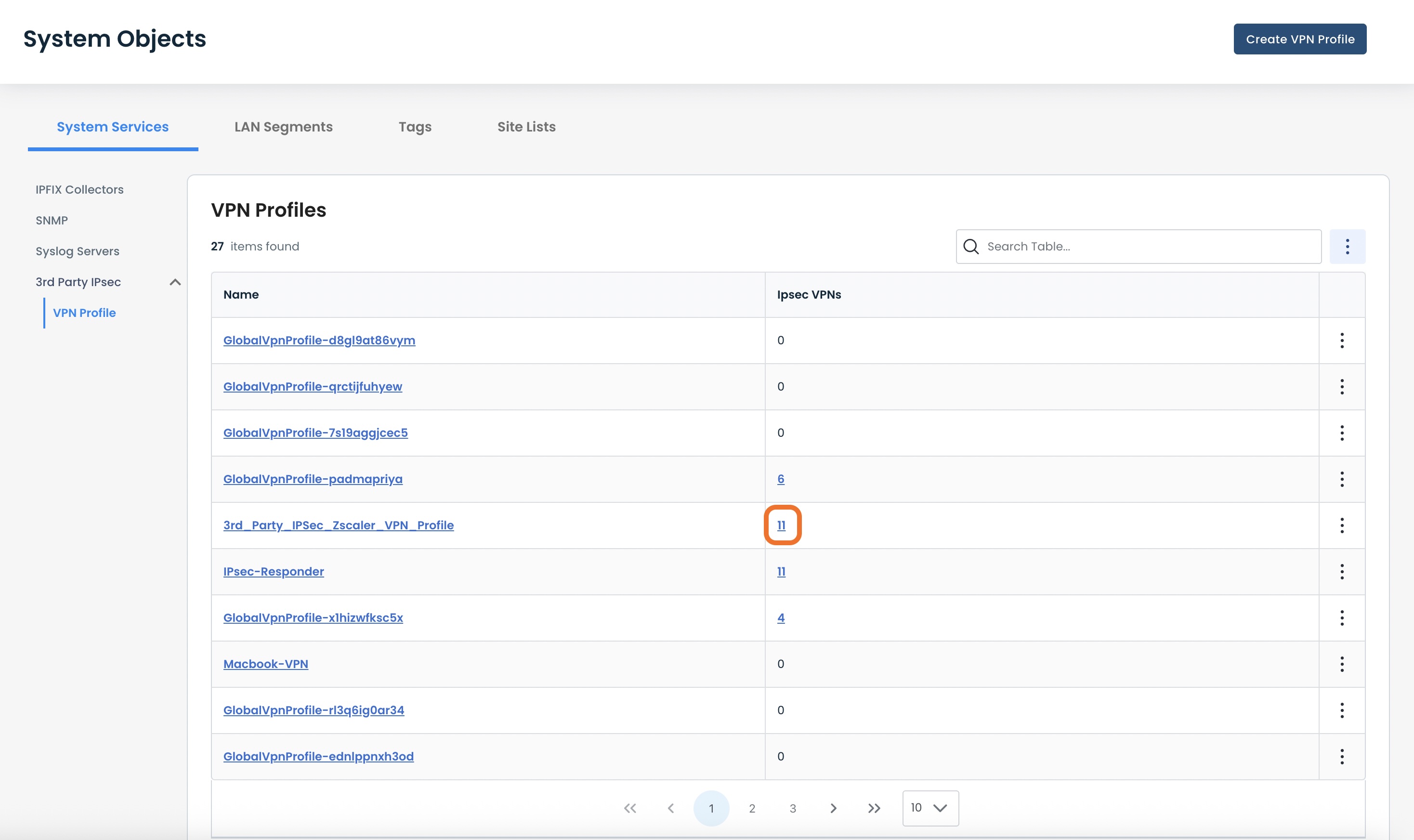1414x840 pixels.
Task: Open kebab menu for Macbook-VPN row
Action: point(1342,664)
